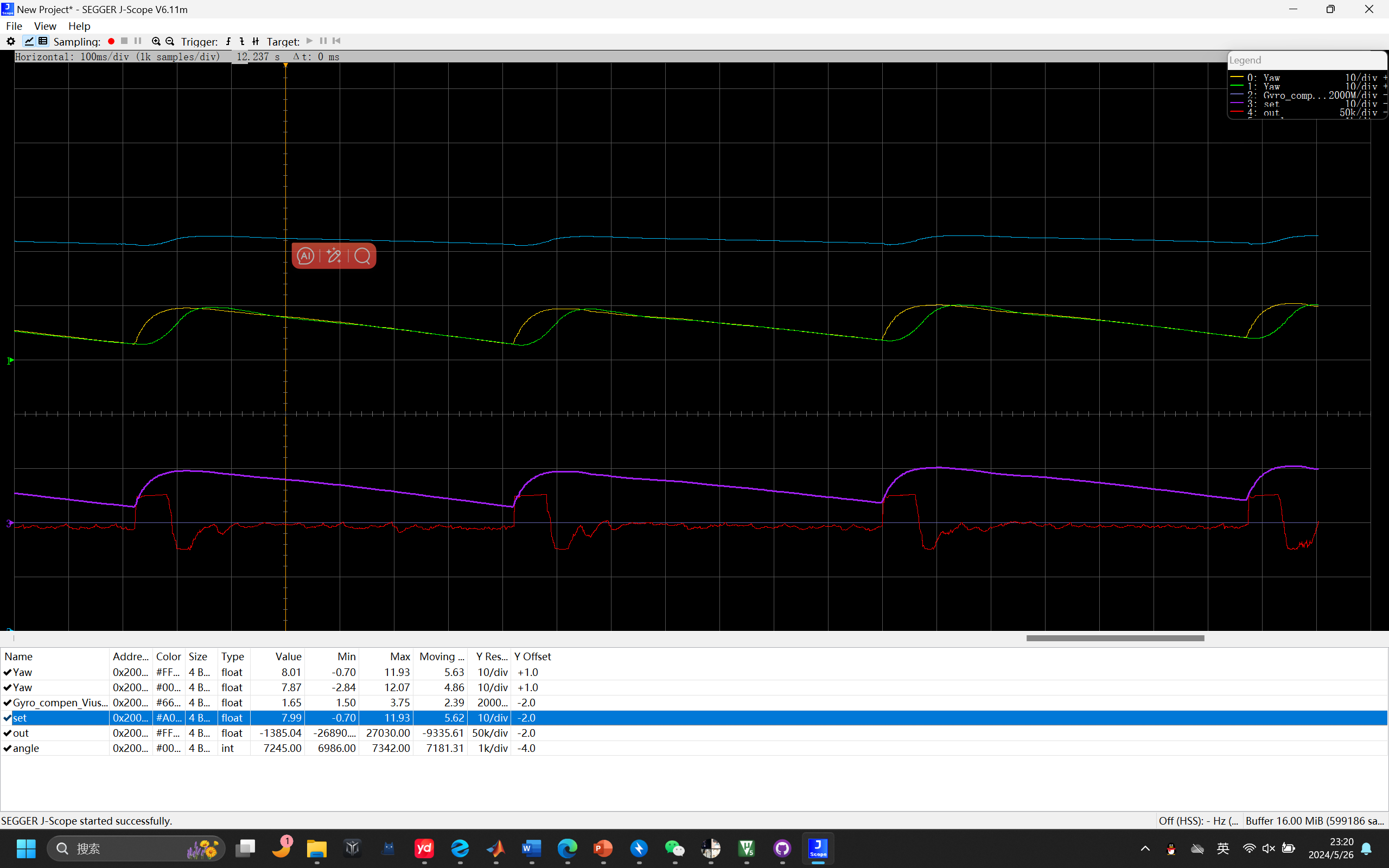Open settings via the gear icon

[10, 41]
